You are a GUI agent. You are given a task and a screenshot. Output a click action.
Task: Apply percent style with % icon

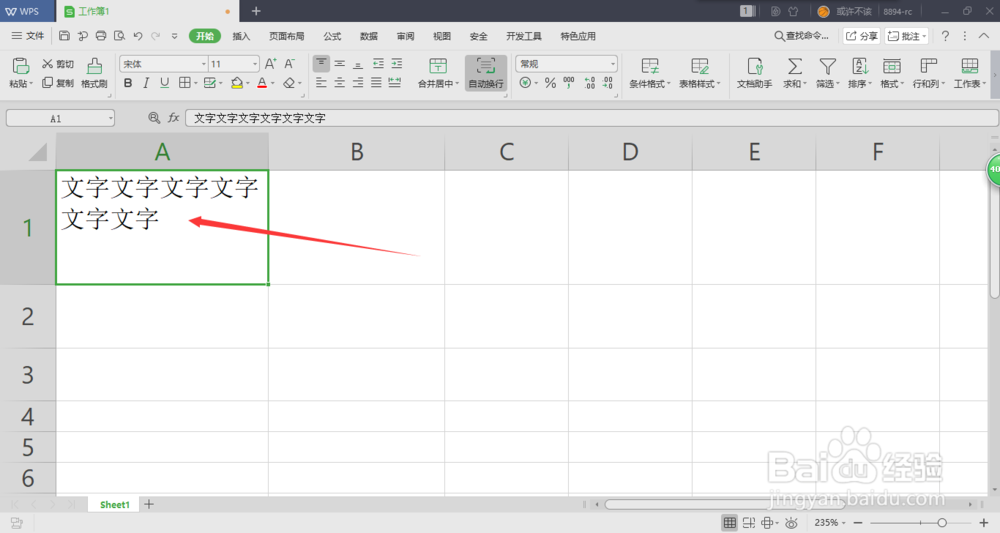click(x=550, y=83)
